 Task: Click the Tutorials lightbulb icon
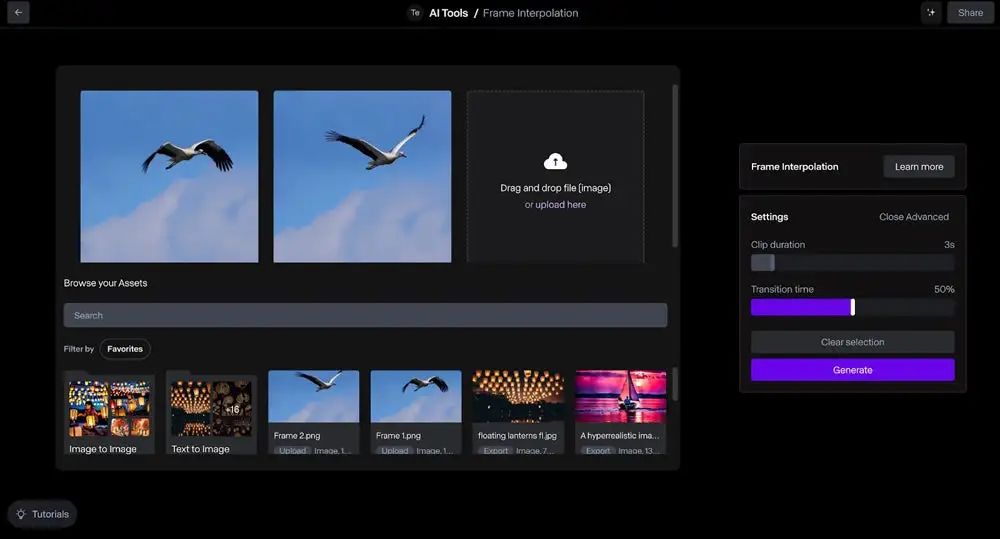pos(21,514)
